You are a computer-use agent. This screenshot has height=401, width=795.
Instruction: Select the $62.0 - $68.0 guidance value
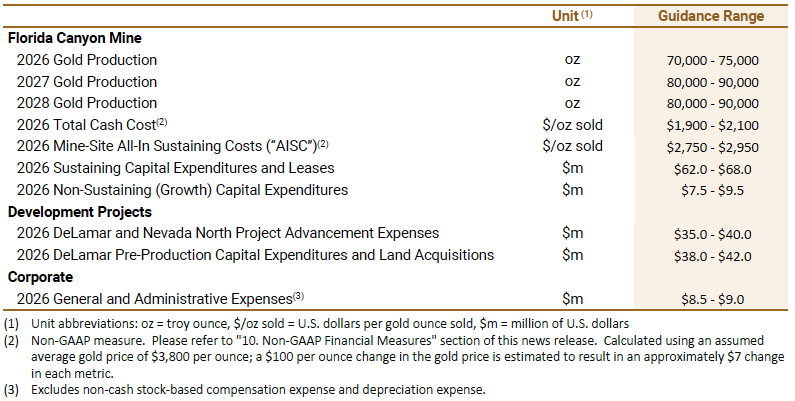point(712,168)
